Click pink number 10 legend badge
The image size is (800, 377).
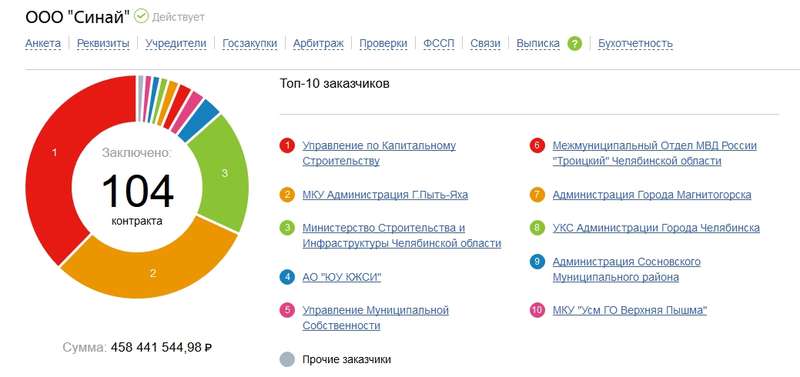537,310
